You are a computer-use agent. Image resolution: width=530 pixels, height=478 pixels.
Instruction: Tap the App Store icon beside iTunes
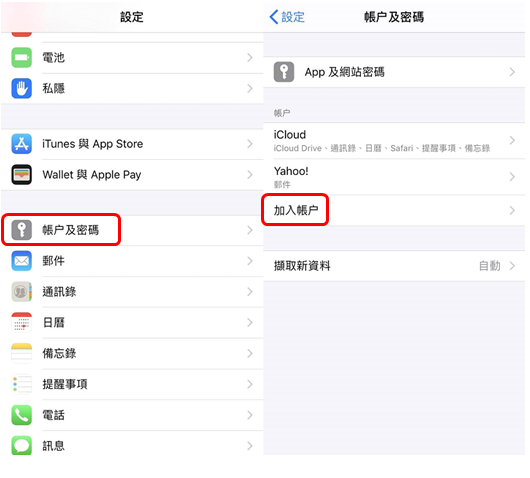(x=22, y=144)
